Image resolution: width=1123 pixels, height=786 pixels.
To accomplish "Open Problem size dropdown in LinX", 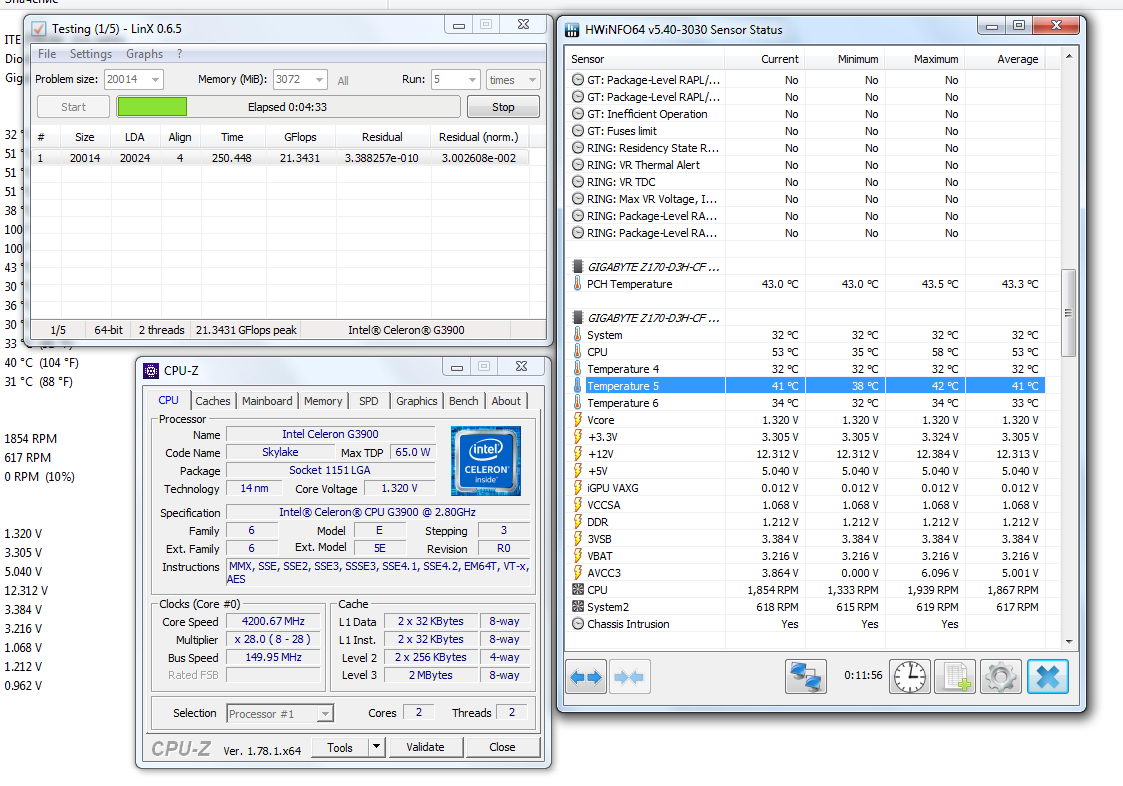I will click(x=155, y=80).
